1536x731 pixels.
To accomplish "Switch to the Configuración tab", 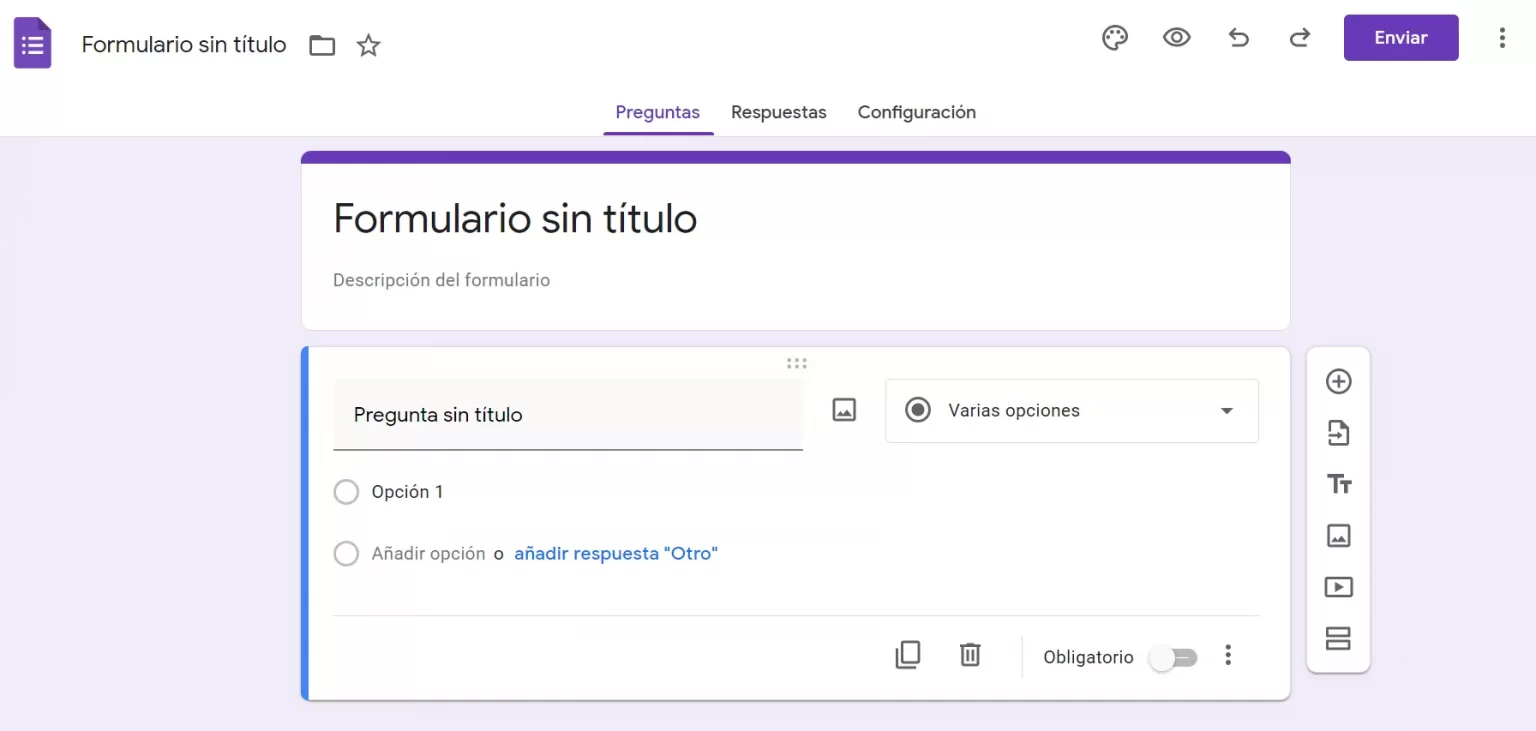I will (916, 112).
